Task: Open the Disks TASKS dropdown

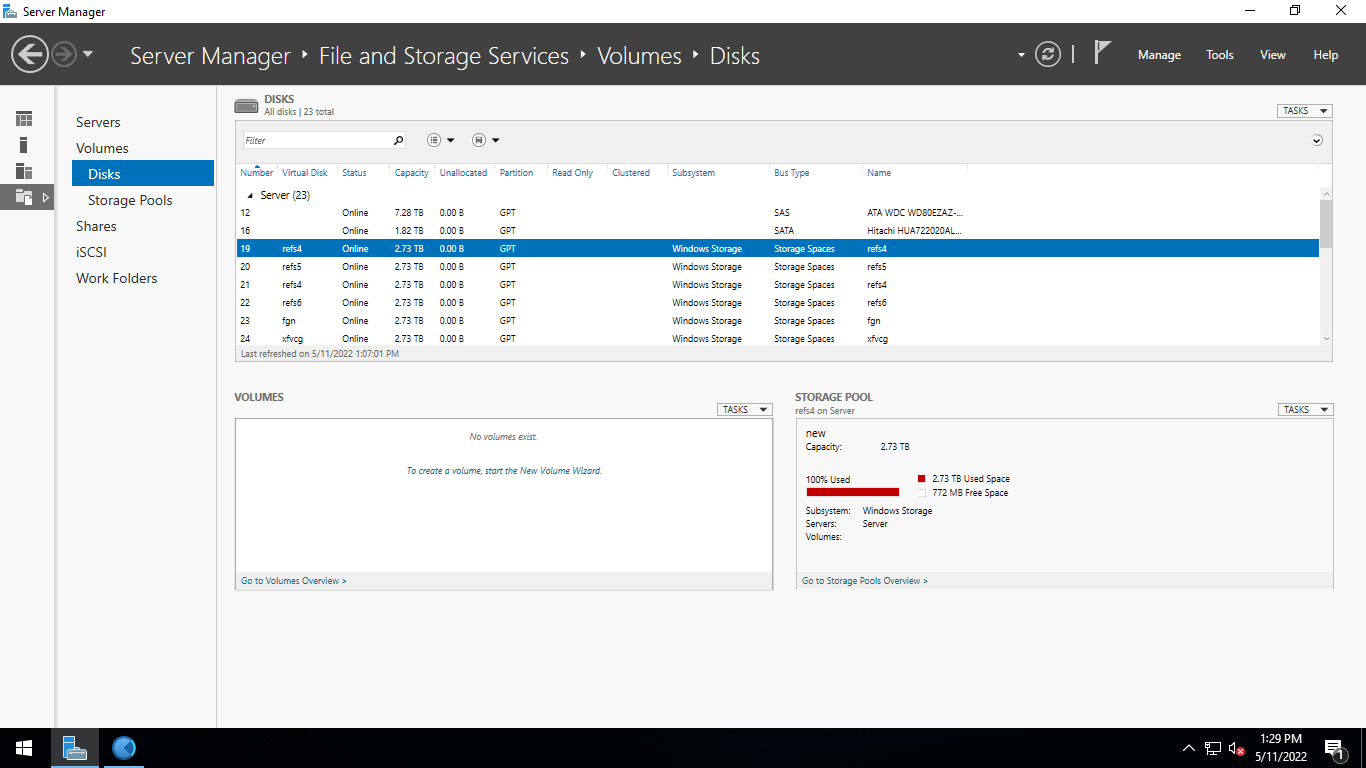Action: tap(1304, 111)
